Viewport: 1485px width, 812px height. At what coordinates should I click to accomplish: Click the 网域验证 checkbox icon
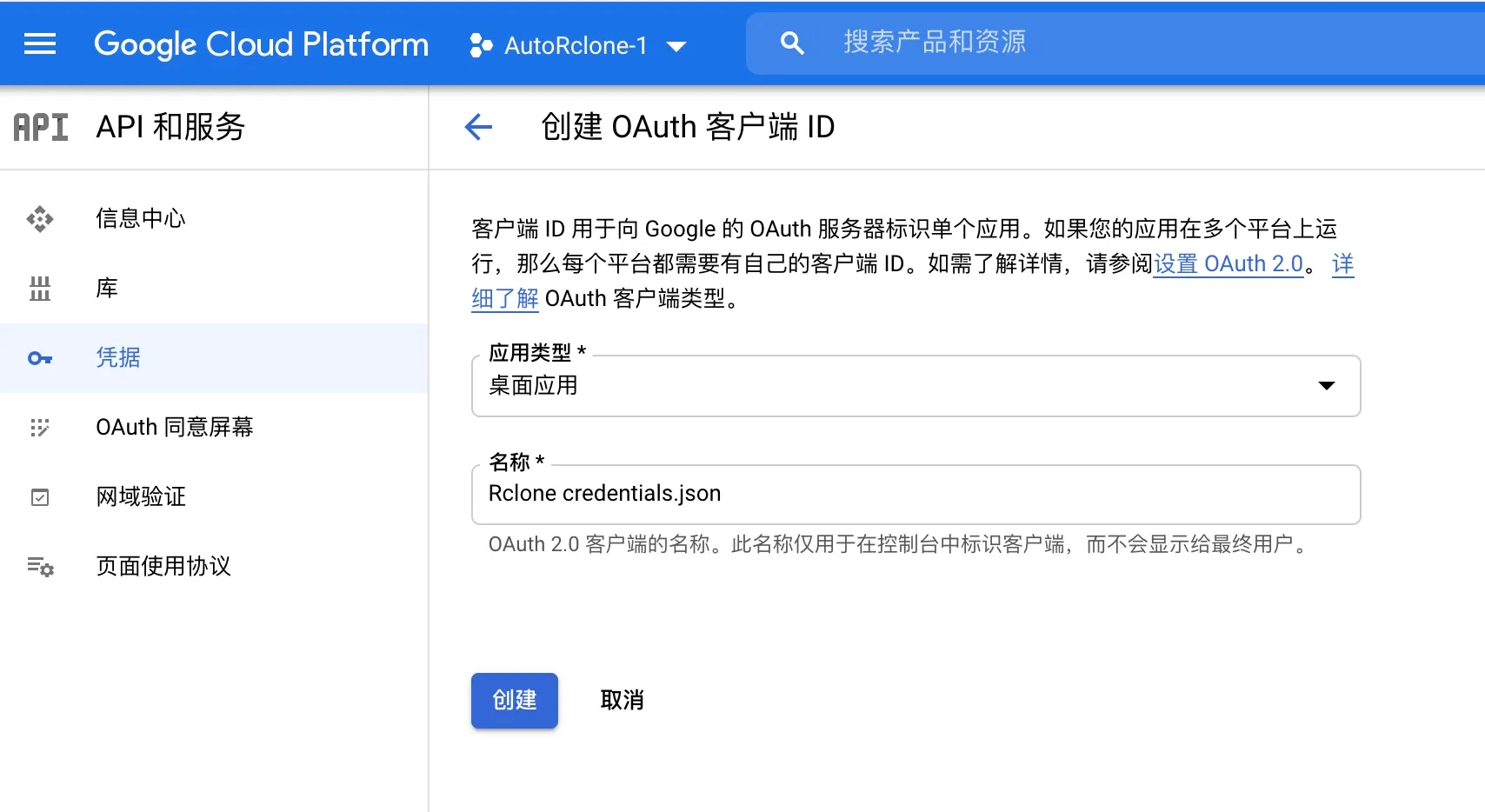point(40,497)
